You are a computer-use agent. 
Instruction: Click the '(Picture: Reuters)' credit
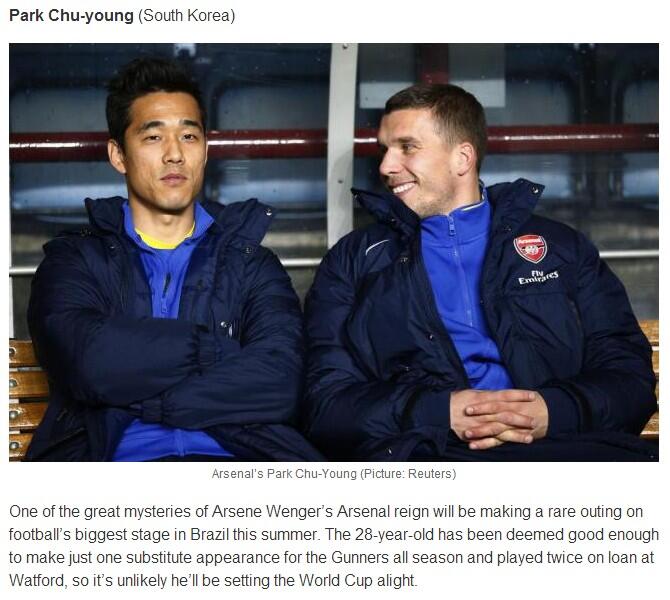coord(408,474)
